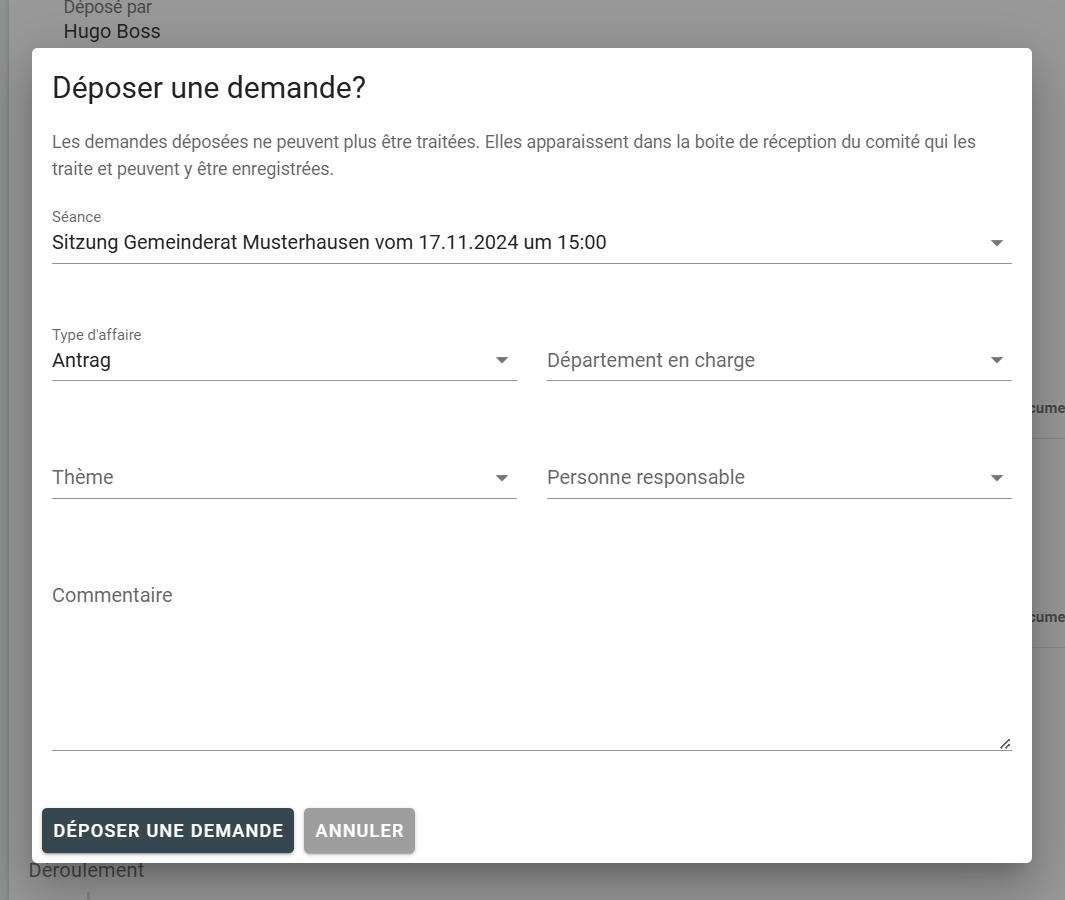This screenshot has width=1065, height=900.
Task: Click the arrow beside Type d'affaire
Action: (x=502, y=360)
